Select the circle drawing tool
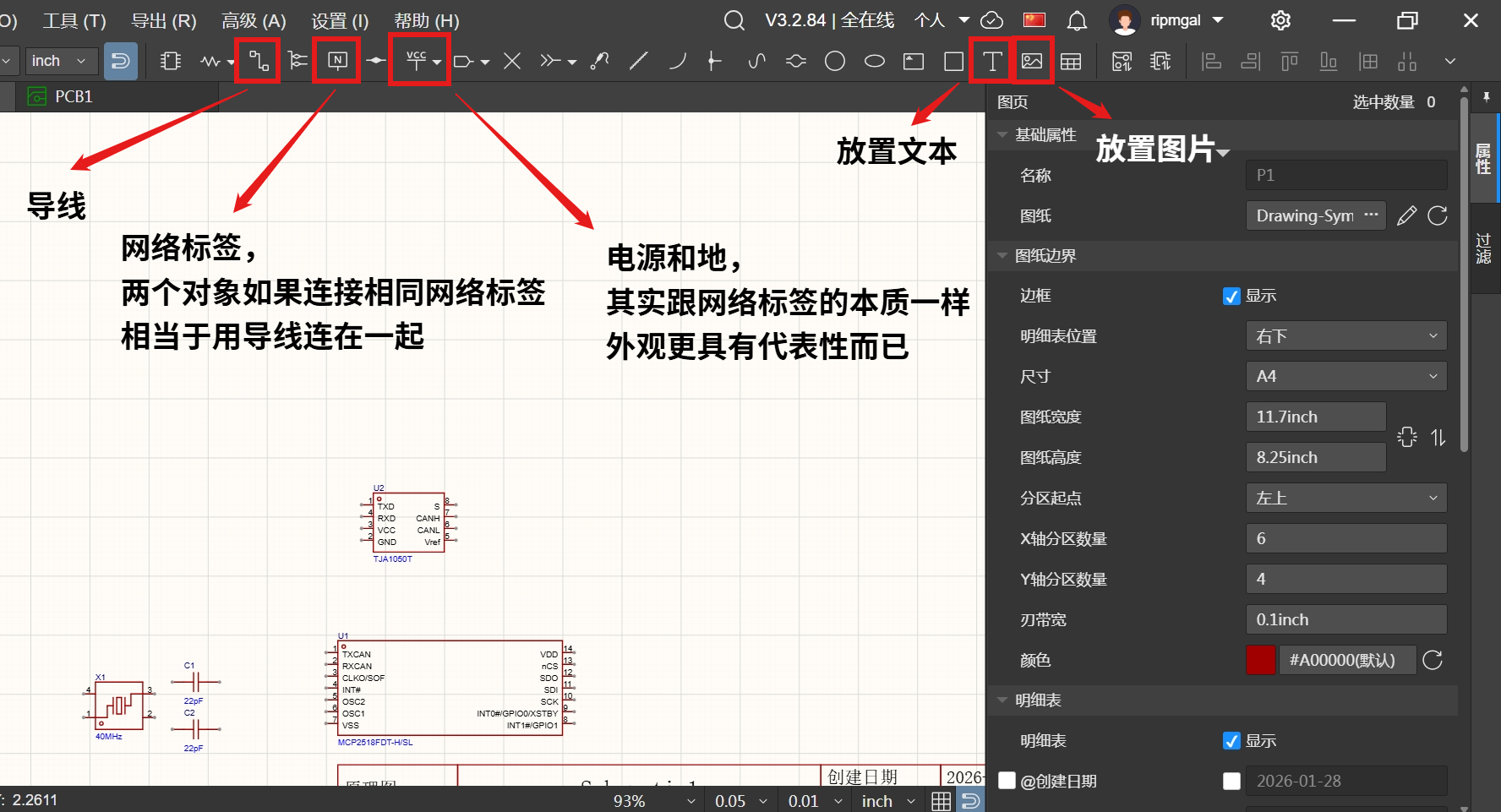The width and height of the screenshot is (1501, 812). tap(834, 62)
